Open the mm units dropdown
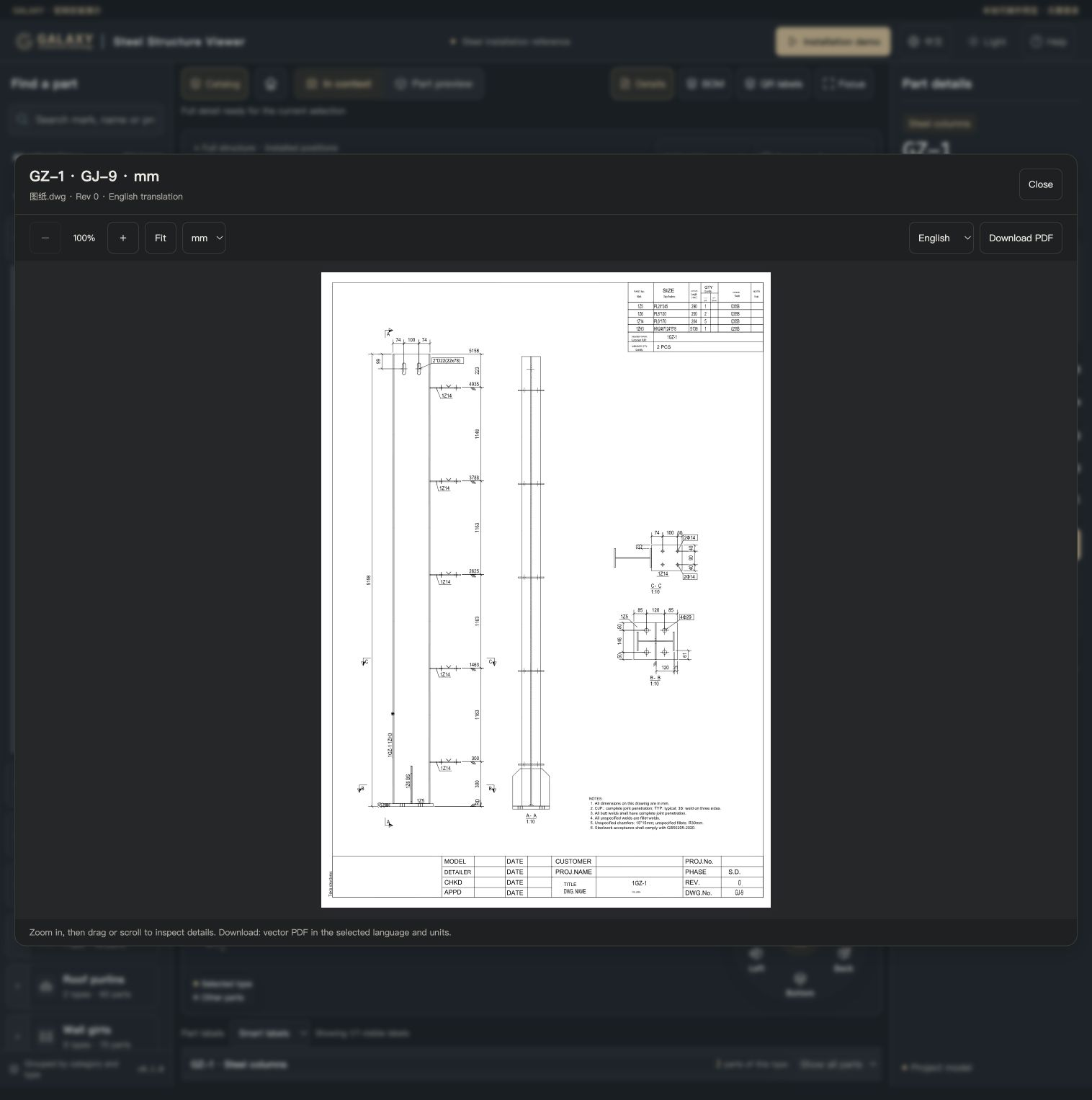The height and width of the screenshot is (1100, 1092). click(204, 238)
